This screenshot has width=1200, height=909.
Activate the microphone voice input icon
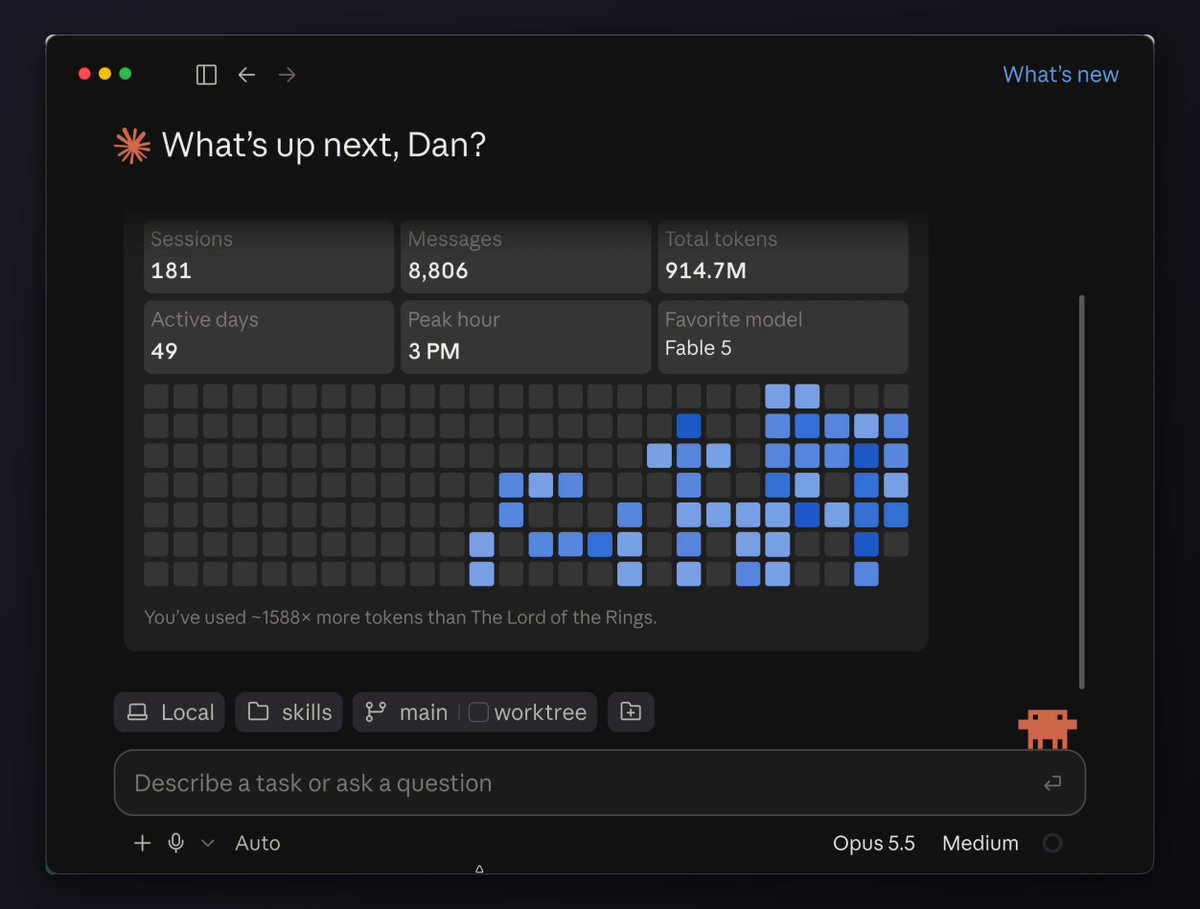[x=176, y=843]
